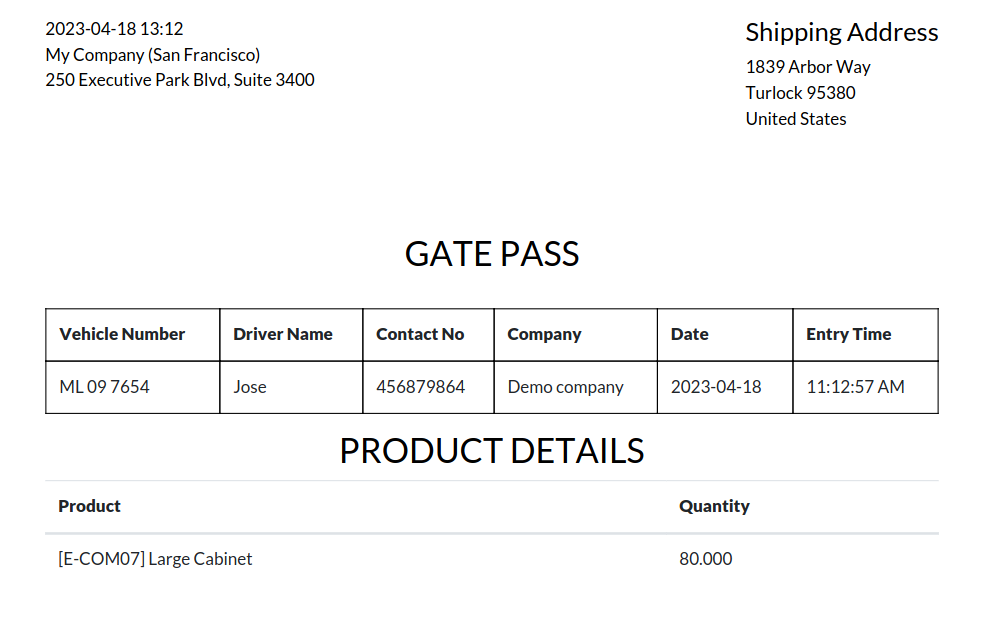
Task: Select vehicle number ML 09 7654
Action: pyautogui.click(x=105, y=387)
